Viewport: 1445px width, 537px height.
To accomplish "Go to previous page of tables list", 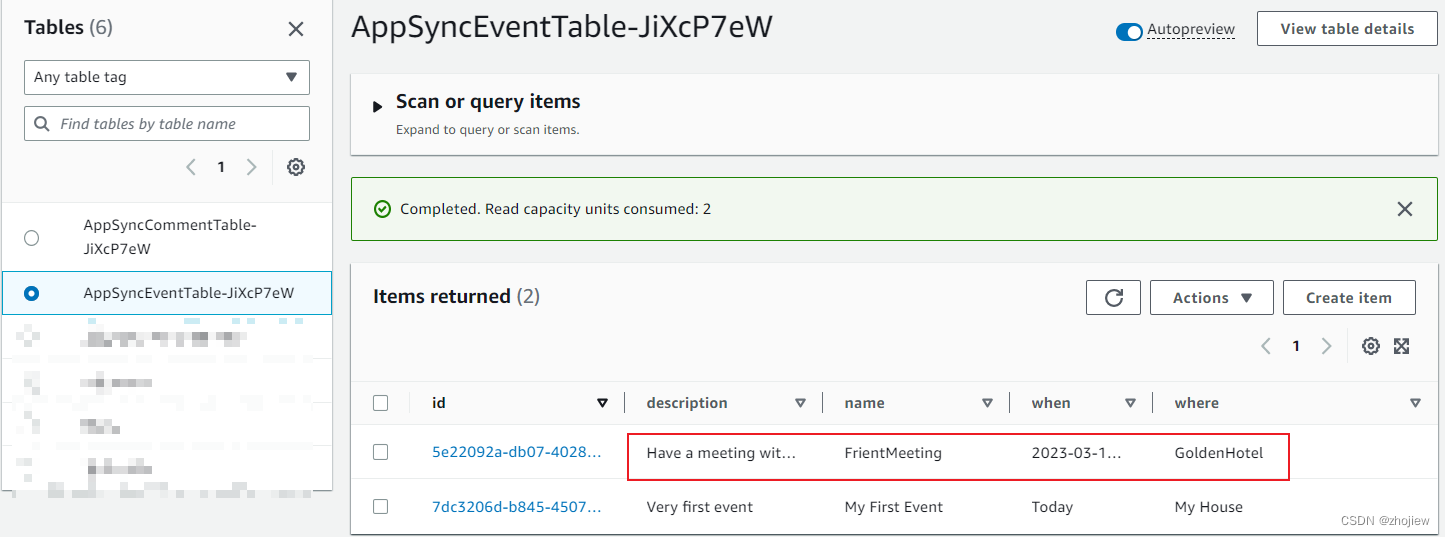I will click(x=191, y=167).
